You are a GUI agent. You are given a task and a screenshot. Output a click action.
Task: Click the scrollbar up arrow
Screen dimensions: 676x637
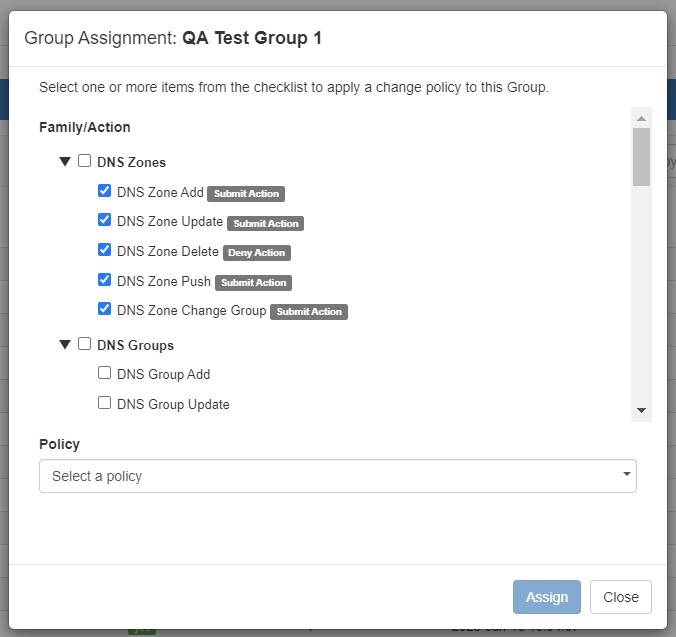coord(641,118)
